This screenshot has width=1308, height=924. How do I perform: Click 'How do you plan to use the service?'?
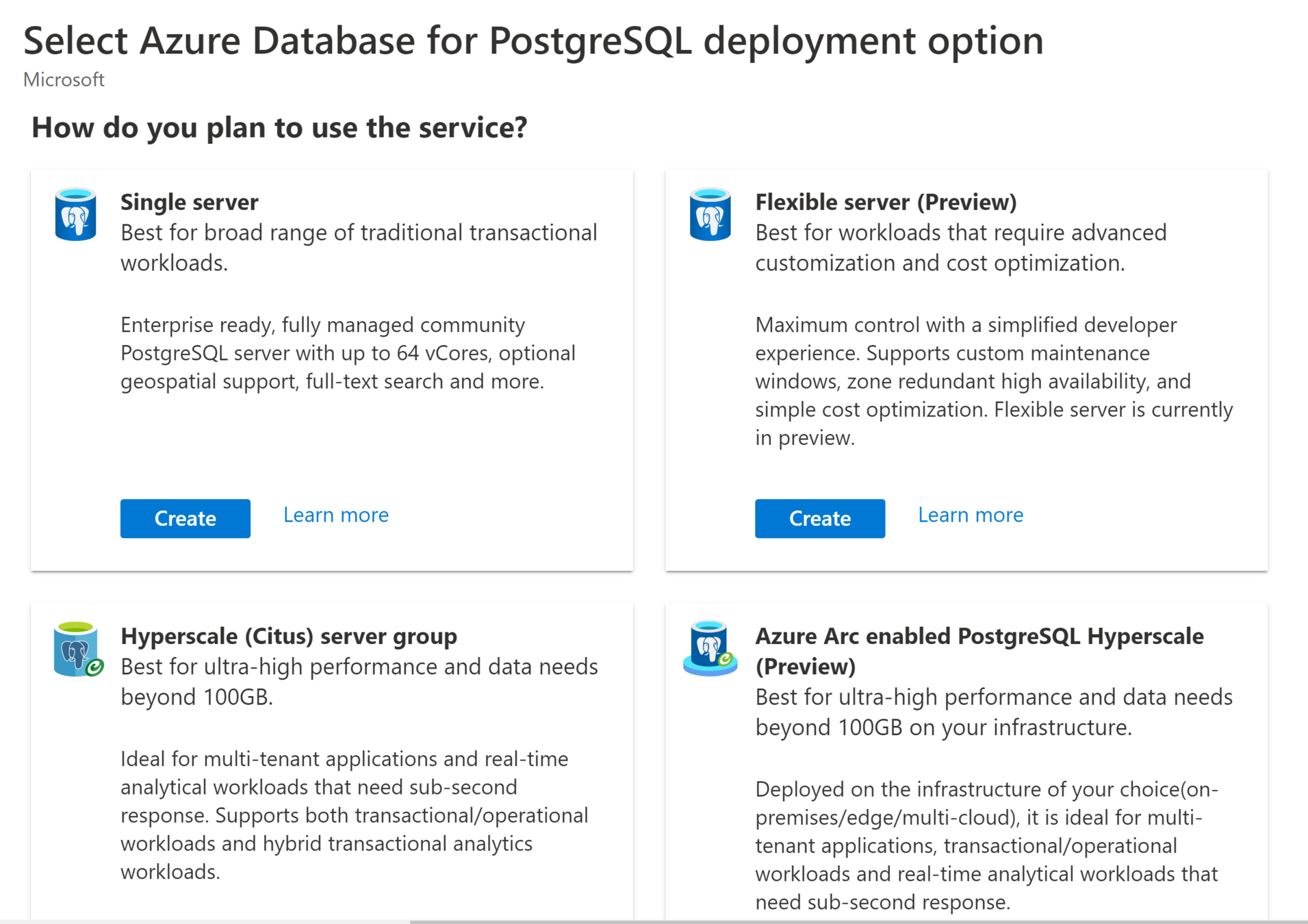(279, 127)
